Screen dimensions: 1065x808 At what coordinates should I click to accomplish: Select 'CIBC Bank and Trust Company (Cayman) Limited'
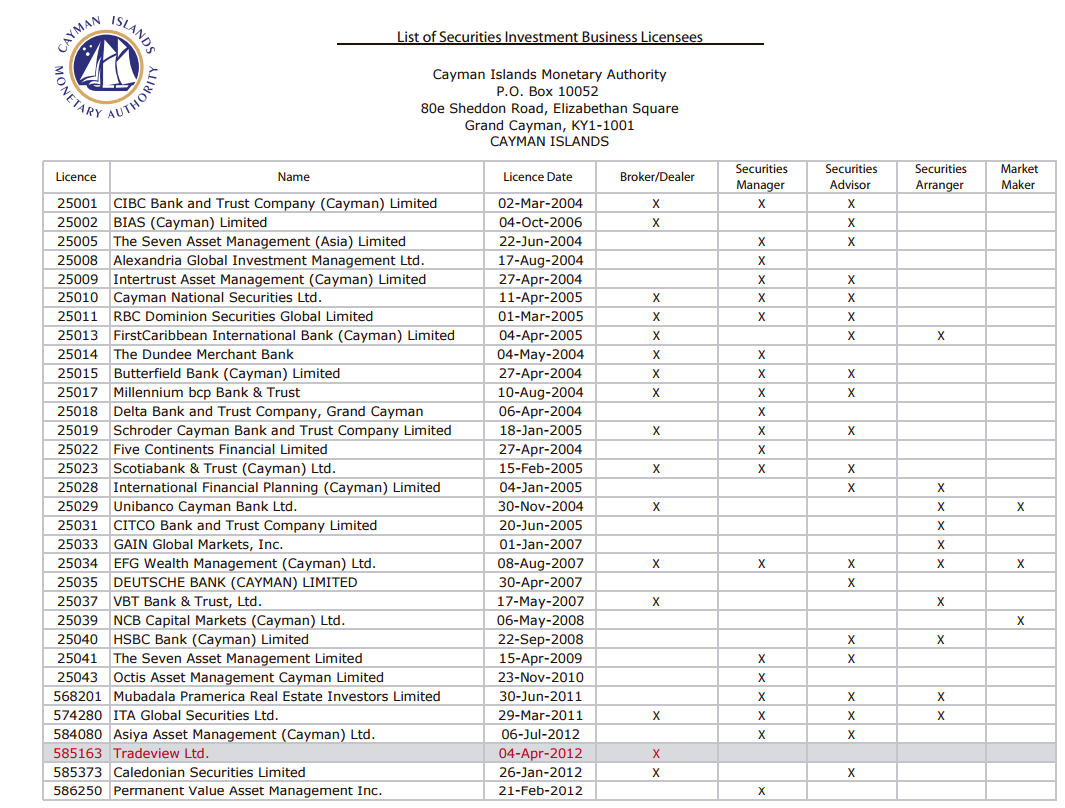click(x=275, y=204)
